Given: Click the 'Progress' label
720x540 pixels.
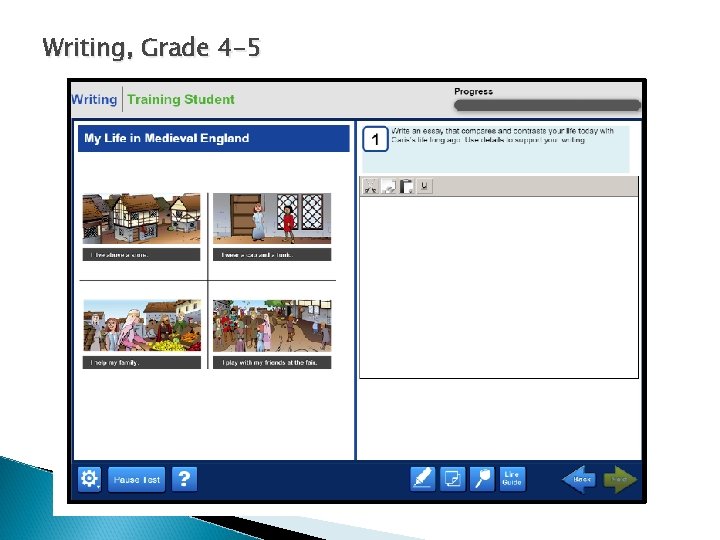Looking at the screenshot, I should click(x=473, y=91).
